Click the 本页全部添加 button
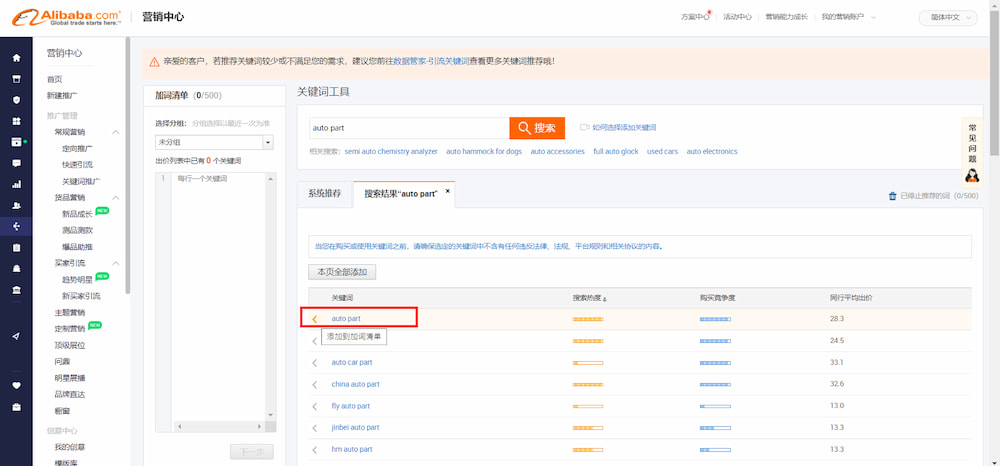Image resolution: width=1000 pixels, height=466 pixels. point(342,272)
